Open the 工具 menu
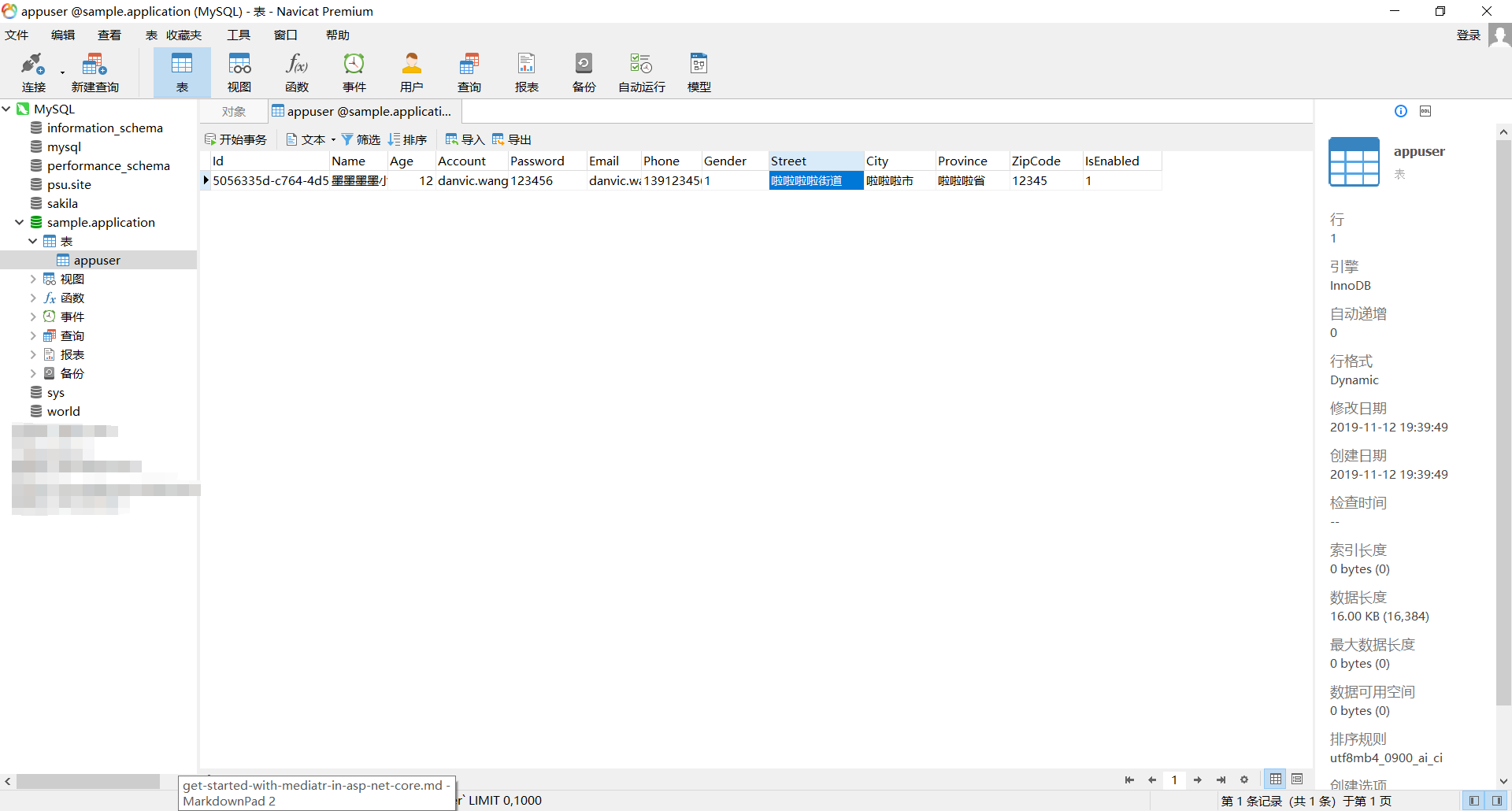1512x811 pixels. pyautogui.click(x=239, y=35)
